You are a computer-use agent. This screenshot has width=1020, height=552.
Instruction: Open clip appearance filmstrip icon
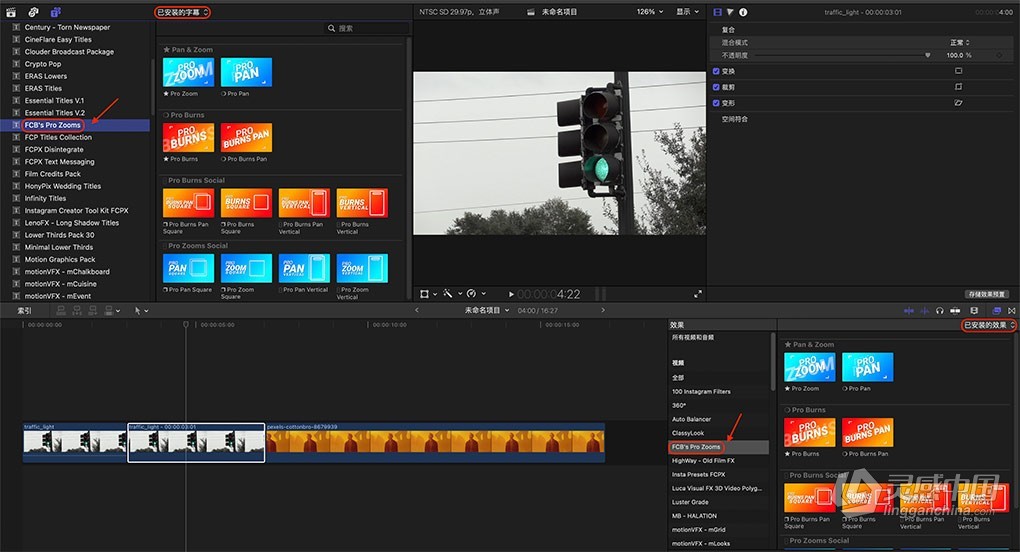coord(974,311)
